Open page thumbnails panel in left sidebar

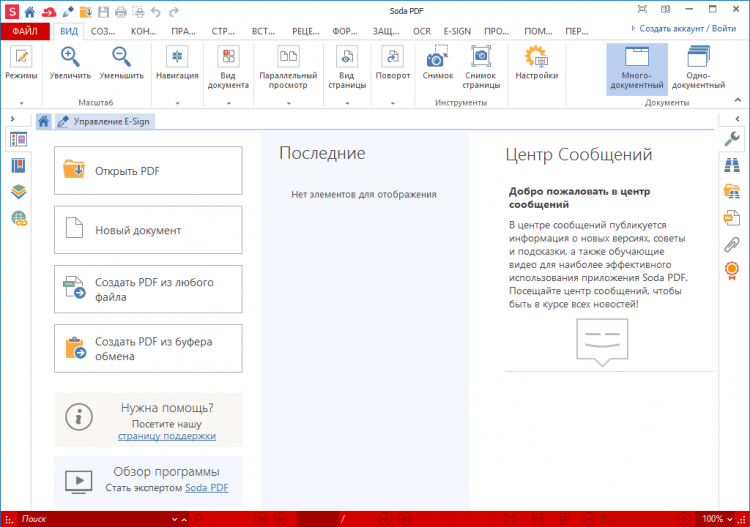pos(19,140)
